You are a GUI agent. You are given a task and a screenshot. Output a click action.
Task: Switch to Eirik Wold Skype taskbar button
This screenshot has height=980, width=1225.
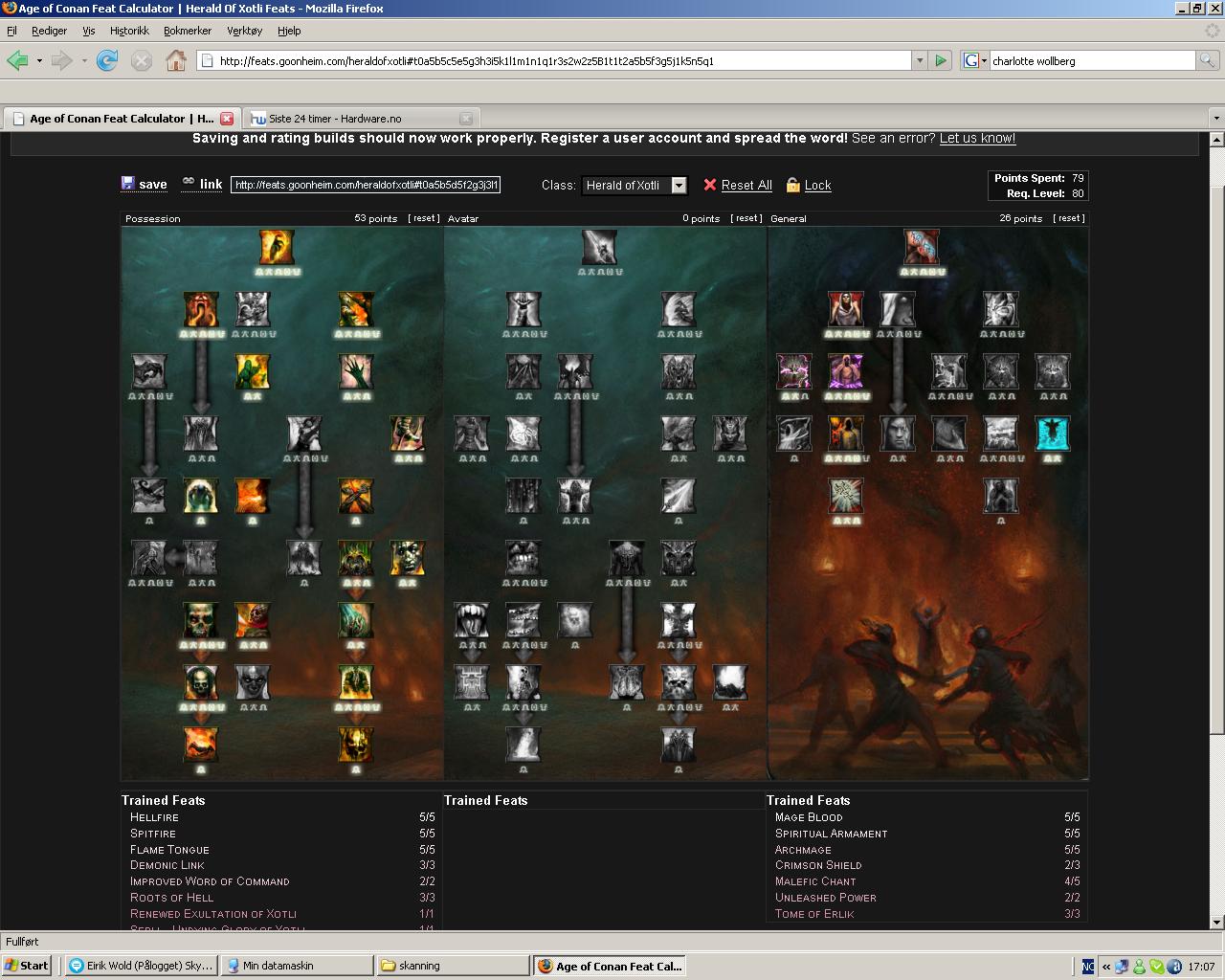point(141,966)
